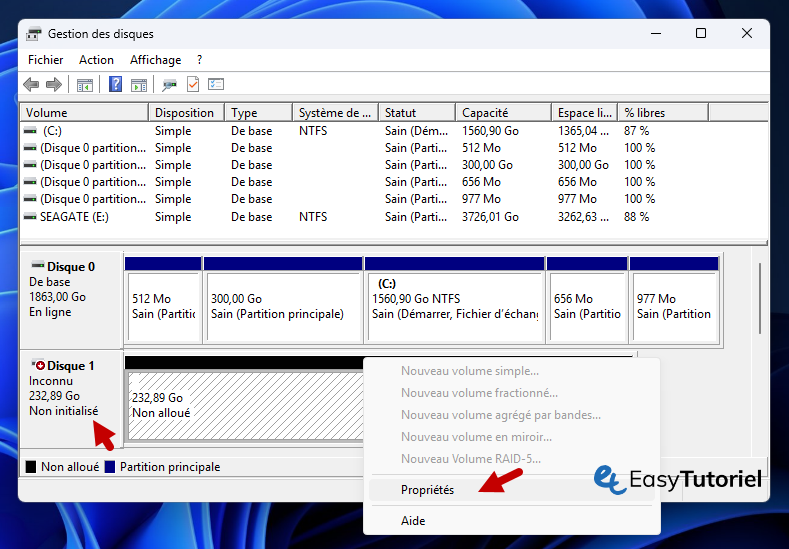Select the (C:) row in volume list
Screen dimensions: 789x549
click(52, 131)
